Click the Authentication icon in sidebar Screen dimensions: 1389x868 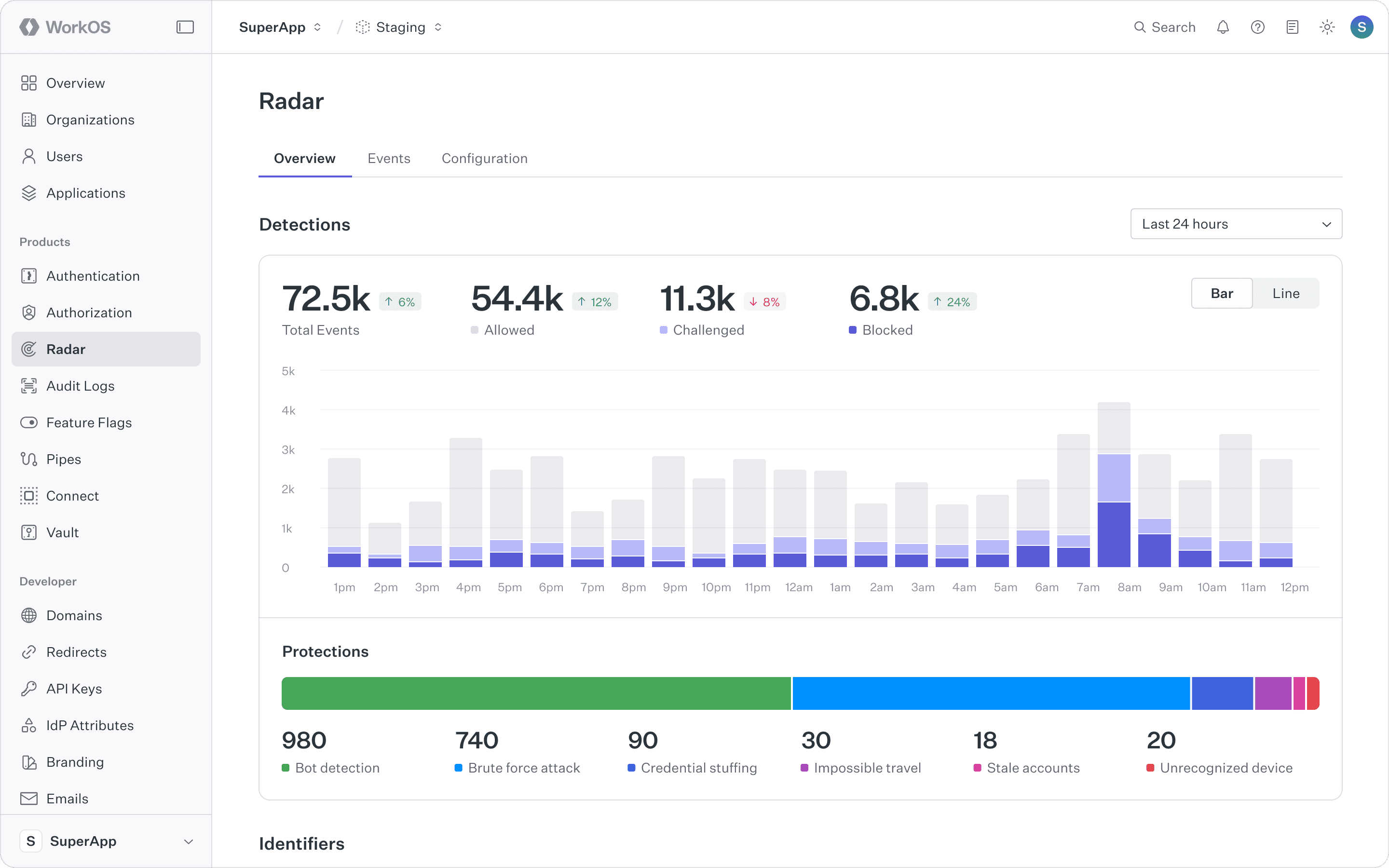click(x=29, y=276)
